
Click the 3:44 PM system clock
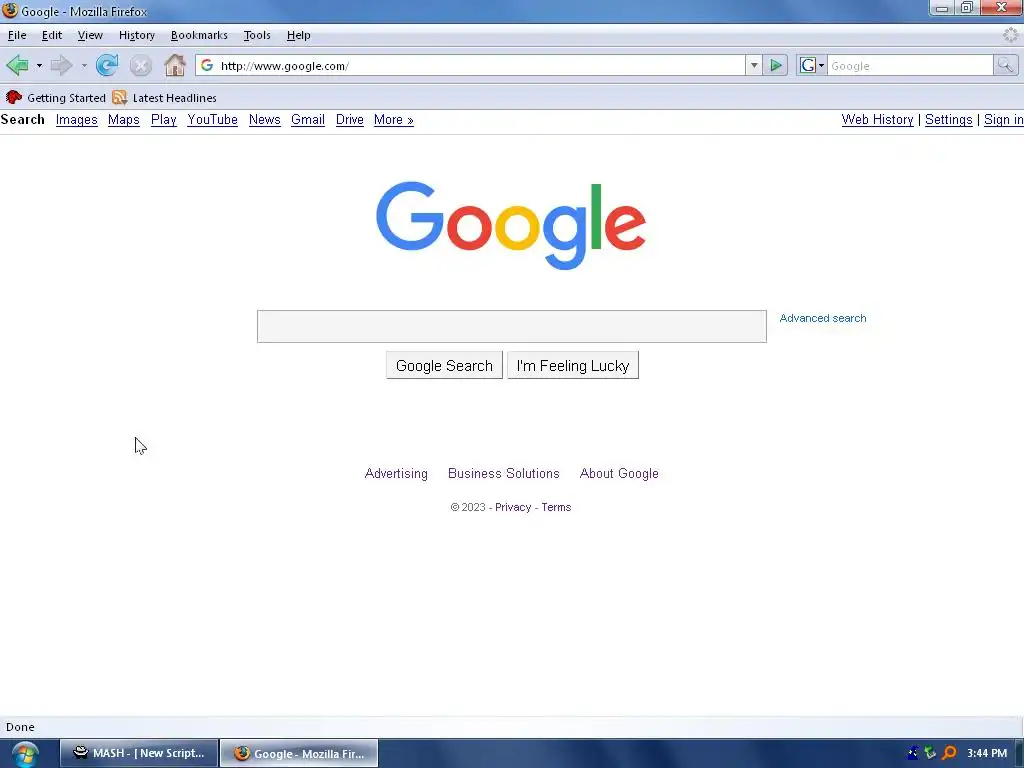(987, 754)
